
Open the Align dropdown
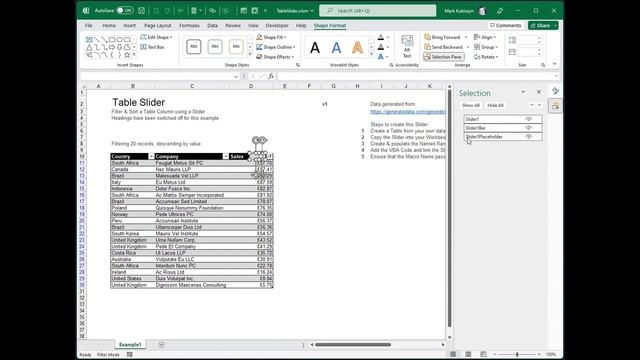coord(485,37)
